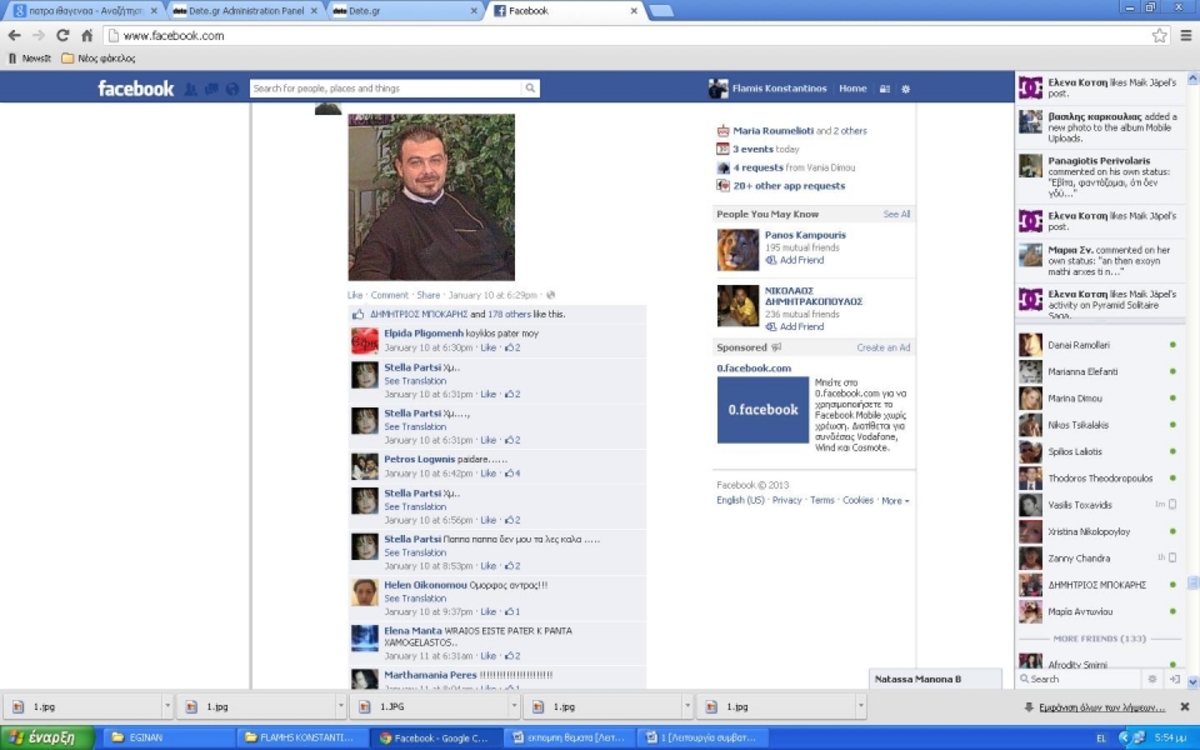Go back using Chrome's back arrow
Image resolution: width=1200 pixels, height=750 pixels.
click(14, 36)
